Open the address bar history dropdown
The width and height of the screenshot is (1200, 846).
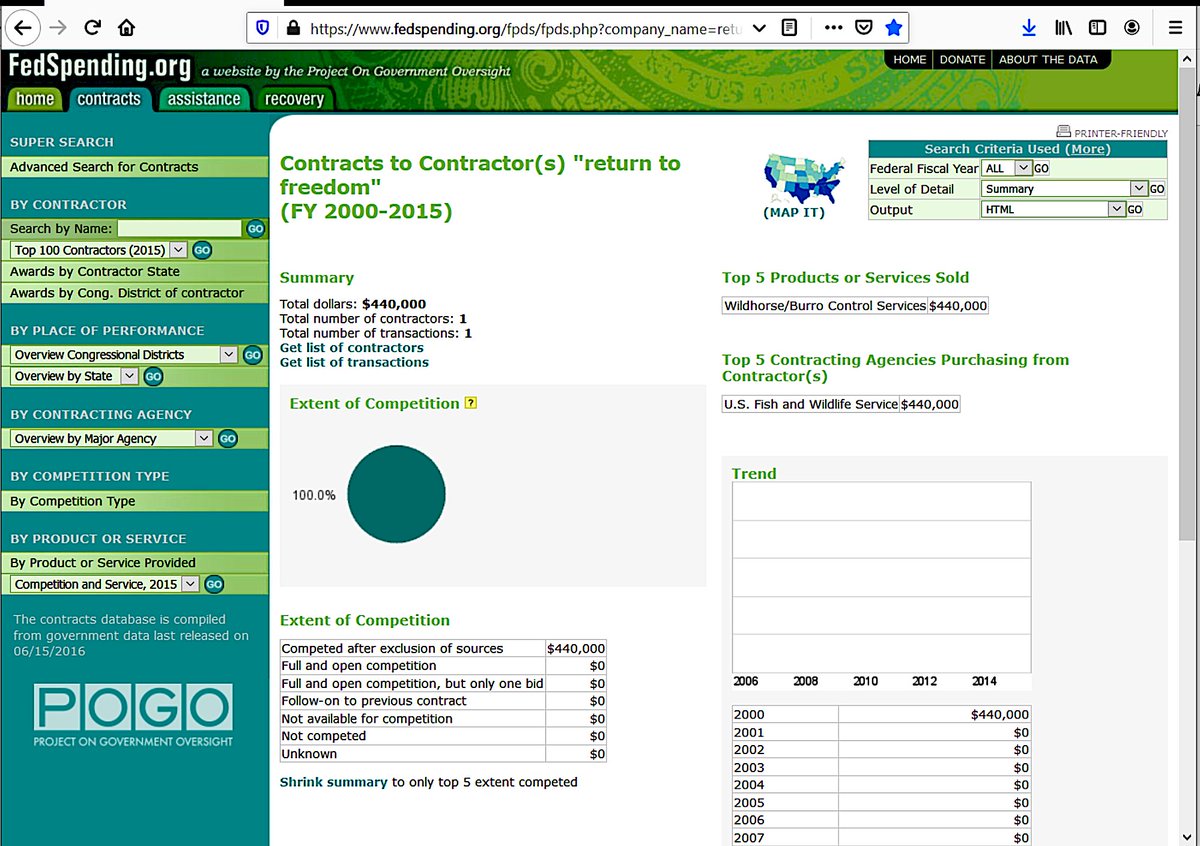(759, 28)
